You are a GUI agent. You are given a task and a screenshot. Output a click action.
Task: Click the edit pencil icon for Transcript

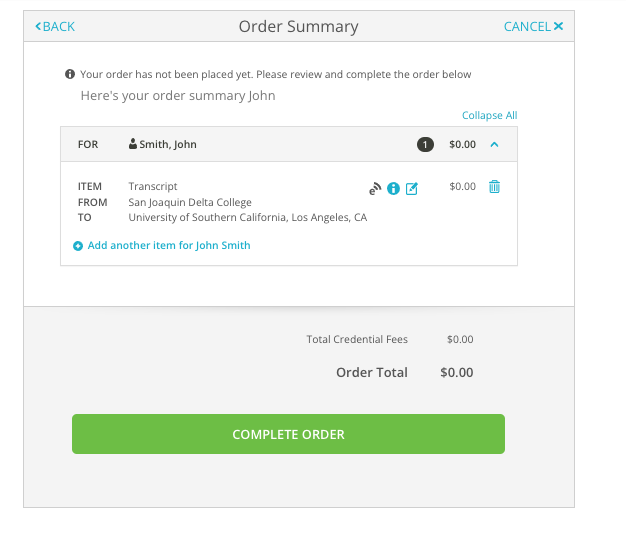[x=411, y=188]
